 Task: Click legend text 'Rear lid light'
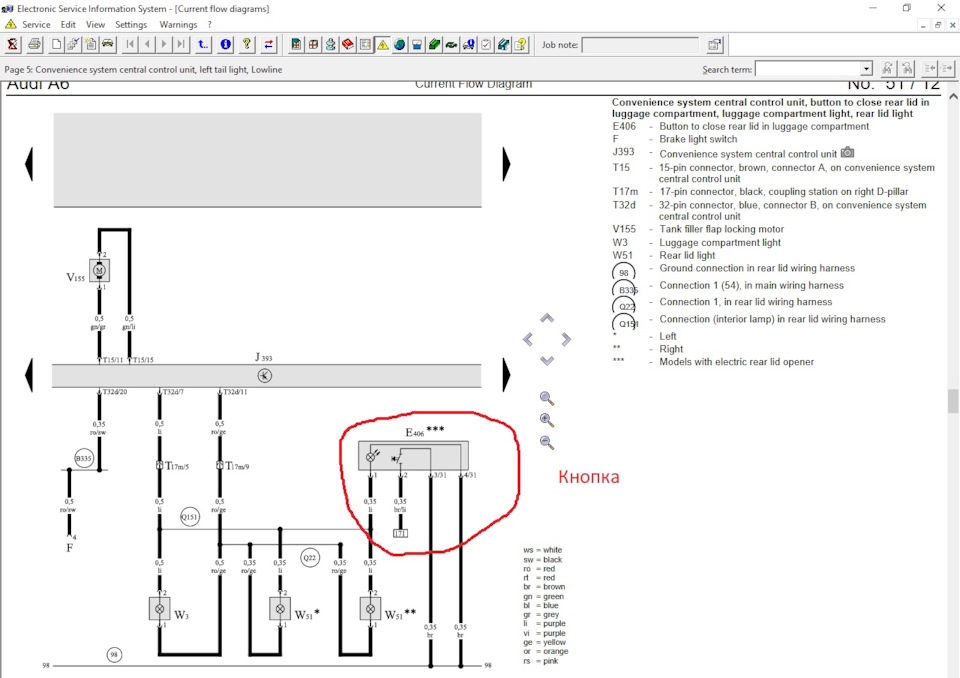[x=687, y=255]
